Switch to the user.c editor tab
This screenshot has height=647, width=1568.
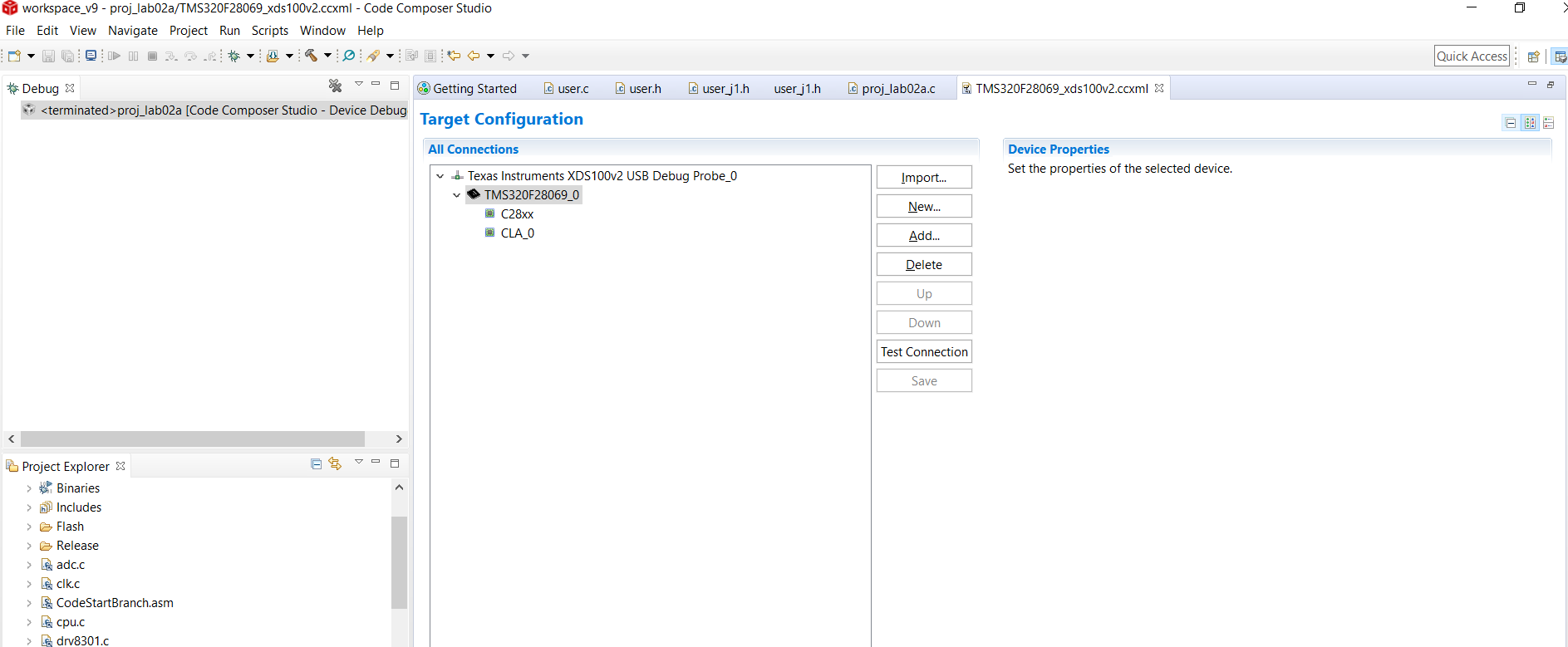pyautogui.click(x=566, y=88)
